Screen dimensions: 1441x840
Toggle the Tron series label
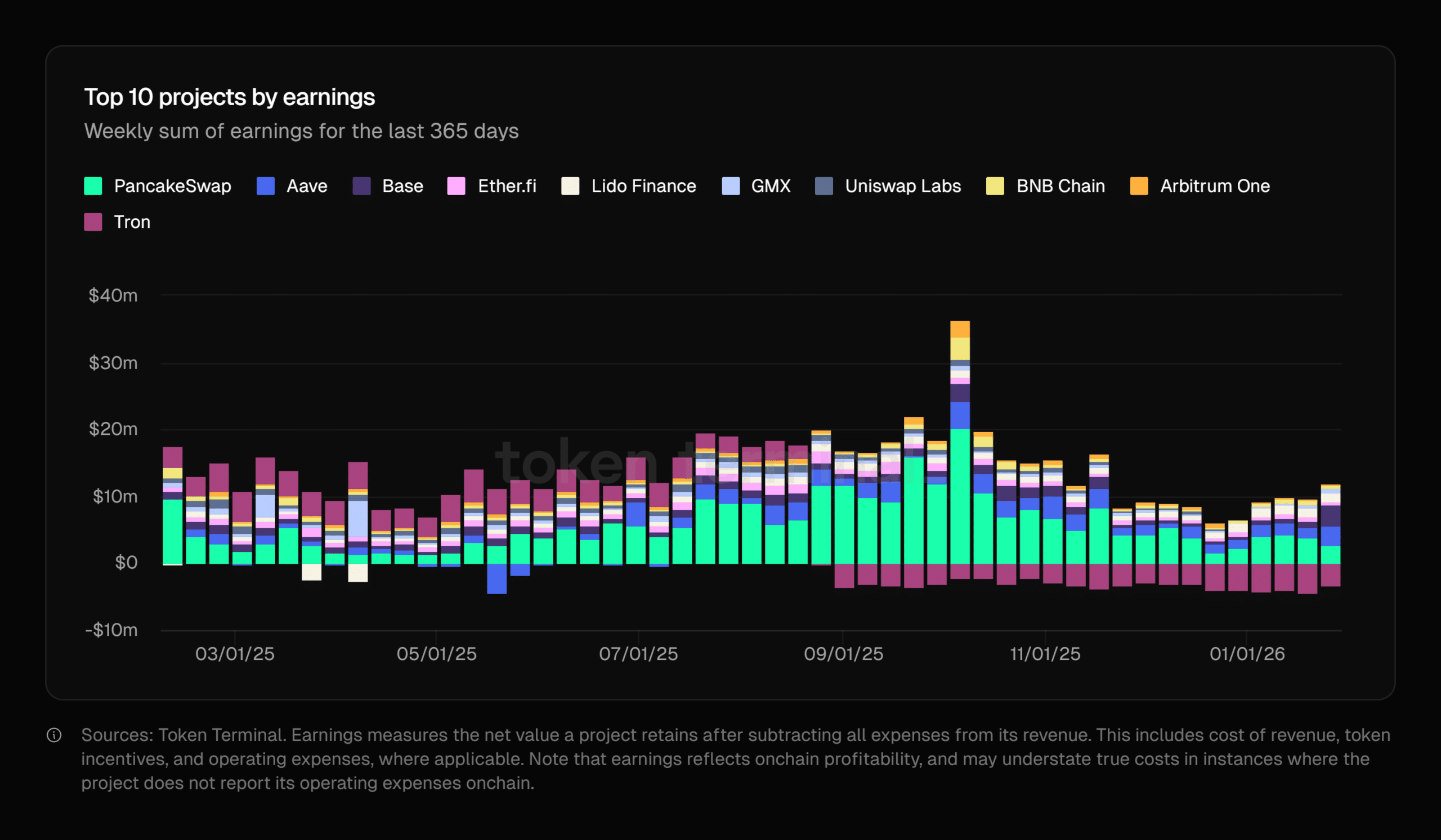(x=132, y=222)
